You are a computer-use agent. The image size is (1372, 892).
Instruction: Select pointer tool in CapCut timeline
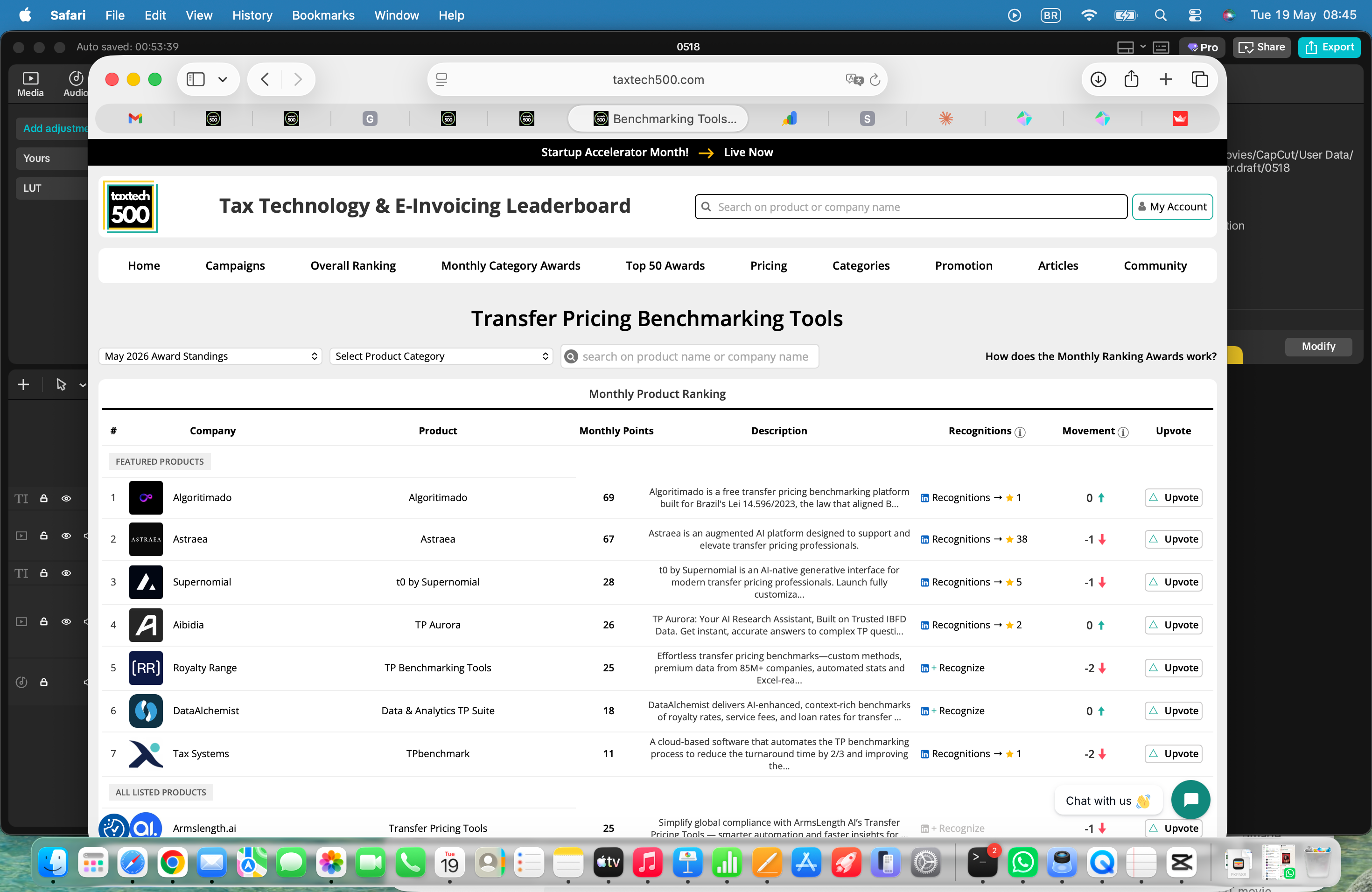click(x=61, y=384)
